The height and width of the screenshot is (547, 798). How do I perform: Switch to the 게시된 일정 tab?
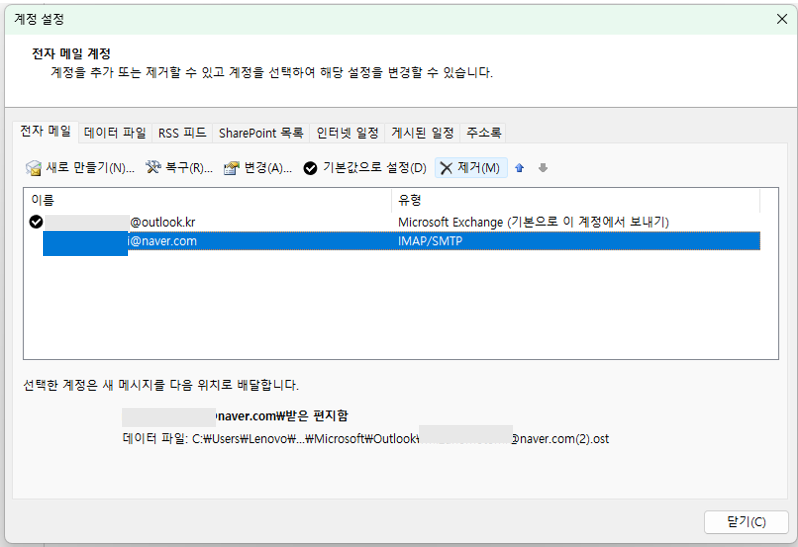tap(422, 133)
